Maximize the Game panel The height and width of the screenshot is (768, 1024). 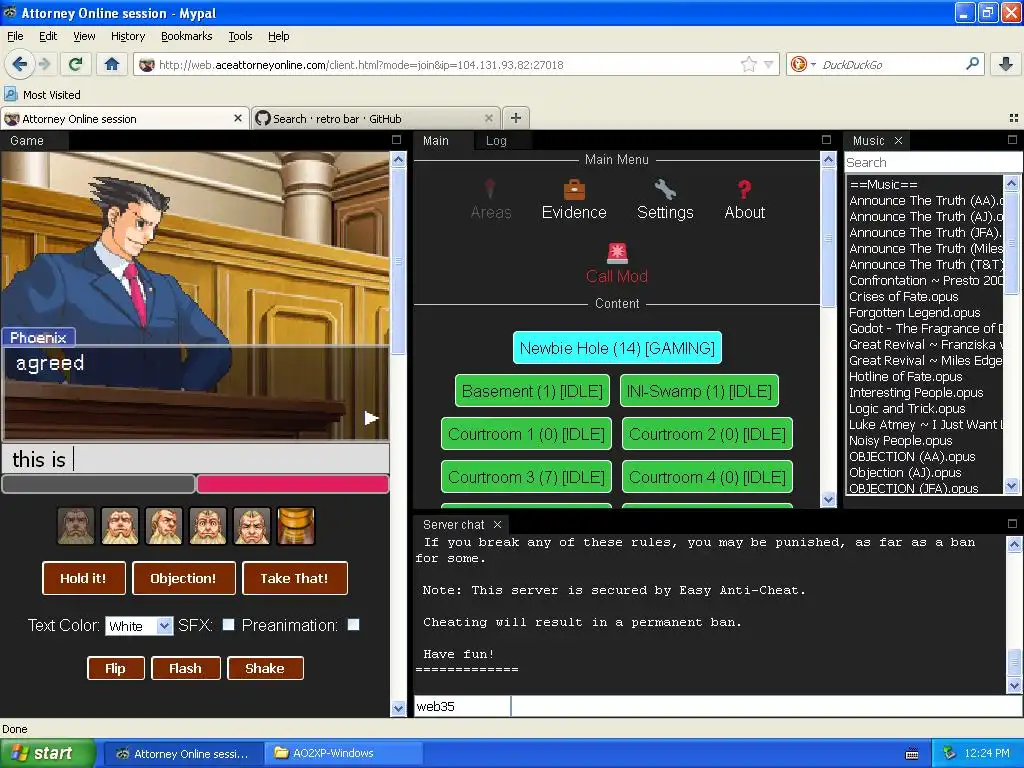[396, 140]
